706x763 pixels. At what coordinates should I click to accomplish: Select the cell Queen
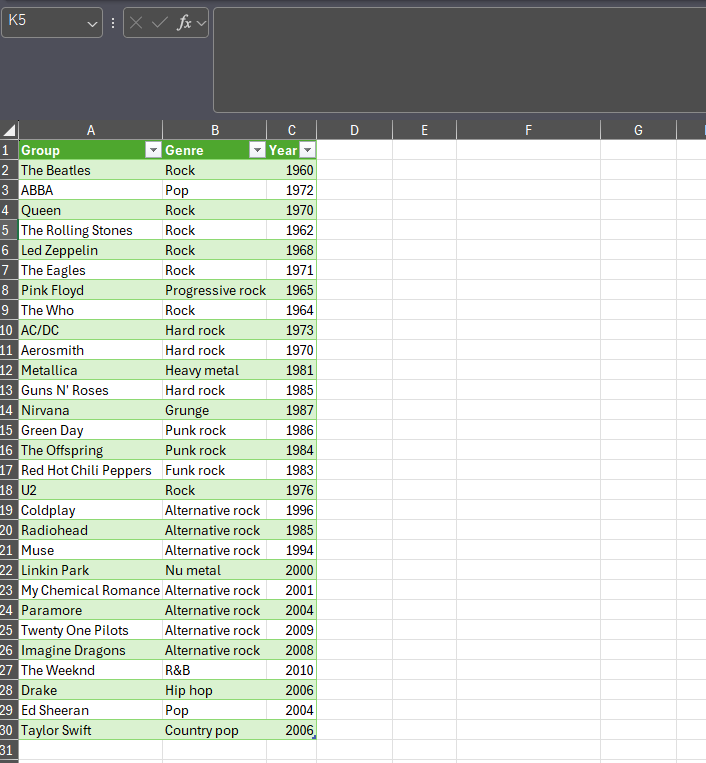pyautogui.click(x=91, y=210)
